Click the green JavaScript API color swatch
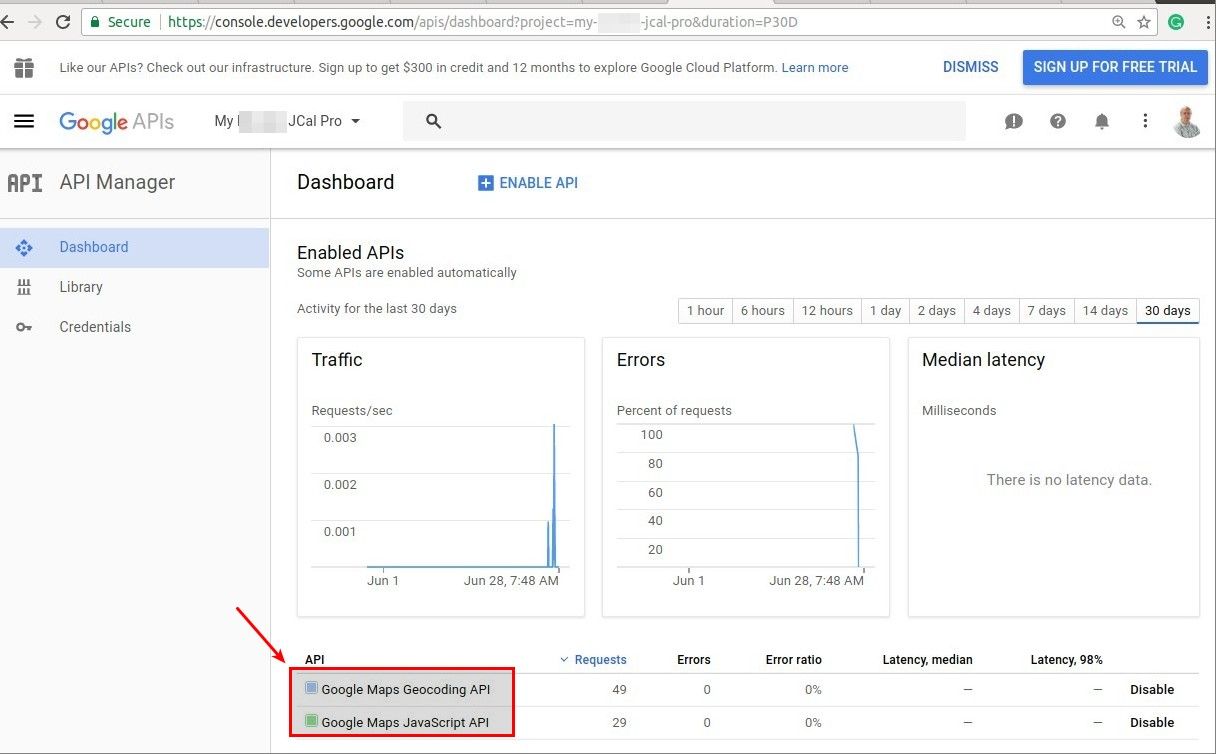The height and width of the screenshot is (754, 1216). 311,721
